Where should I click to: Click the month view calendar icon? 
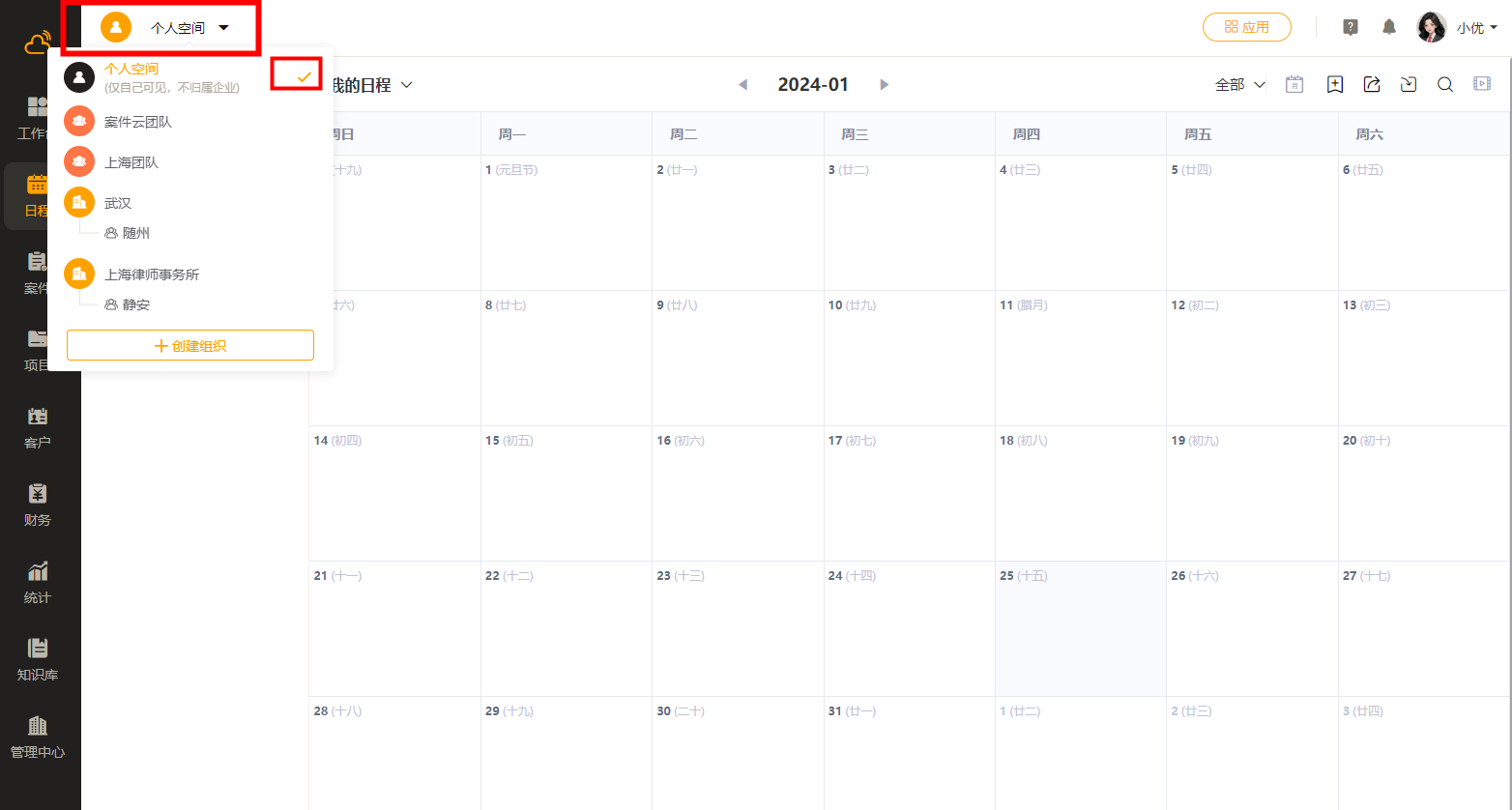click(1294, 84)
